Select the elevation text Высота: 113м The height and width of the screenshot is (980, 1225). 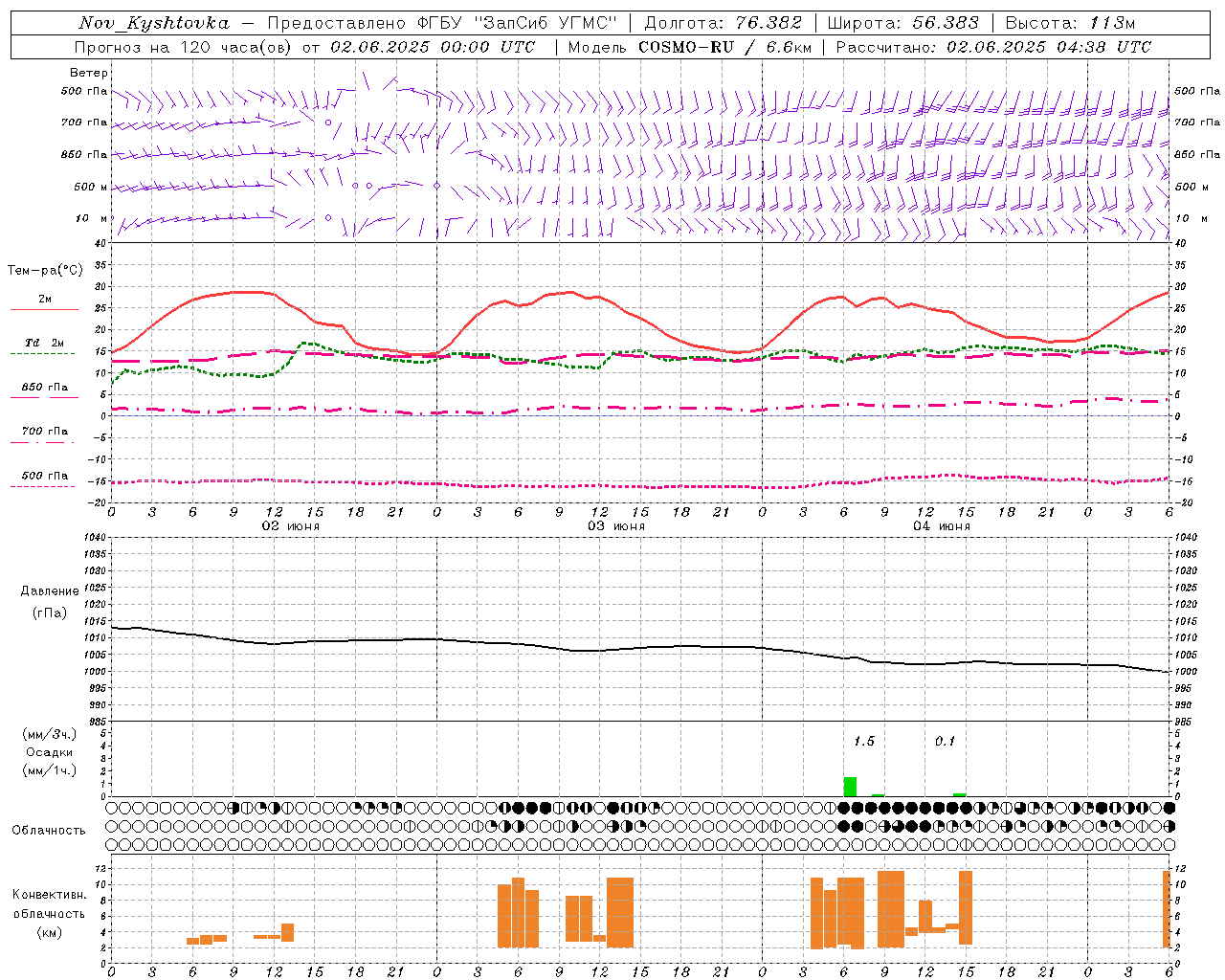[1070, 23]
